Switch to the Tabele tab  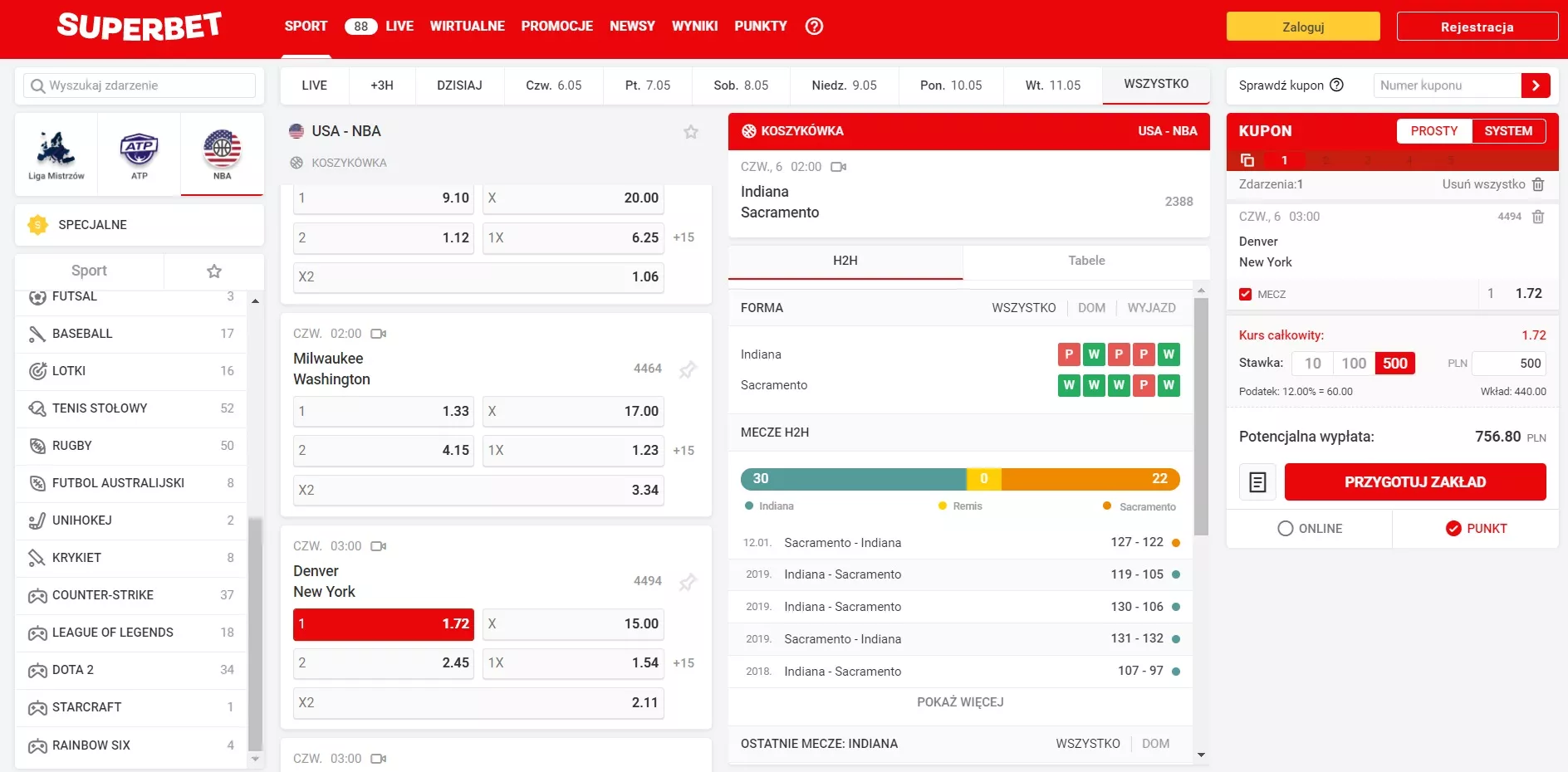click(1086, 261)
